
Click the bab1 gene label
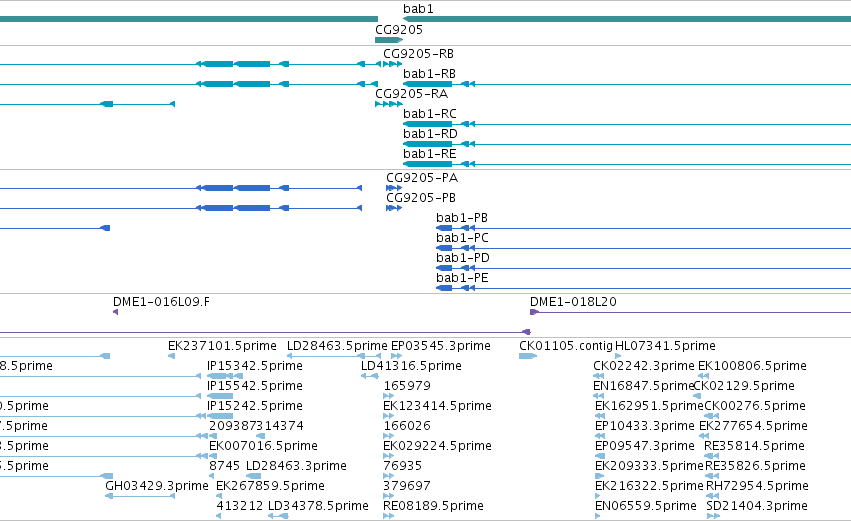[418, 9]
